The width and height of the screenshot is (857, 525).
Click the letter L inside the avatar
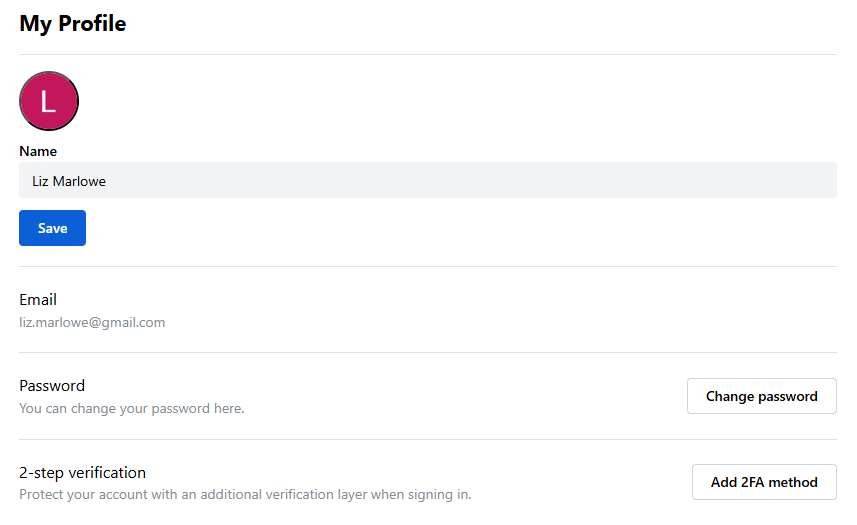coord(48,101)
